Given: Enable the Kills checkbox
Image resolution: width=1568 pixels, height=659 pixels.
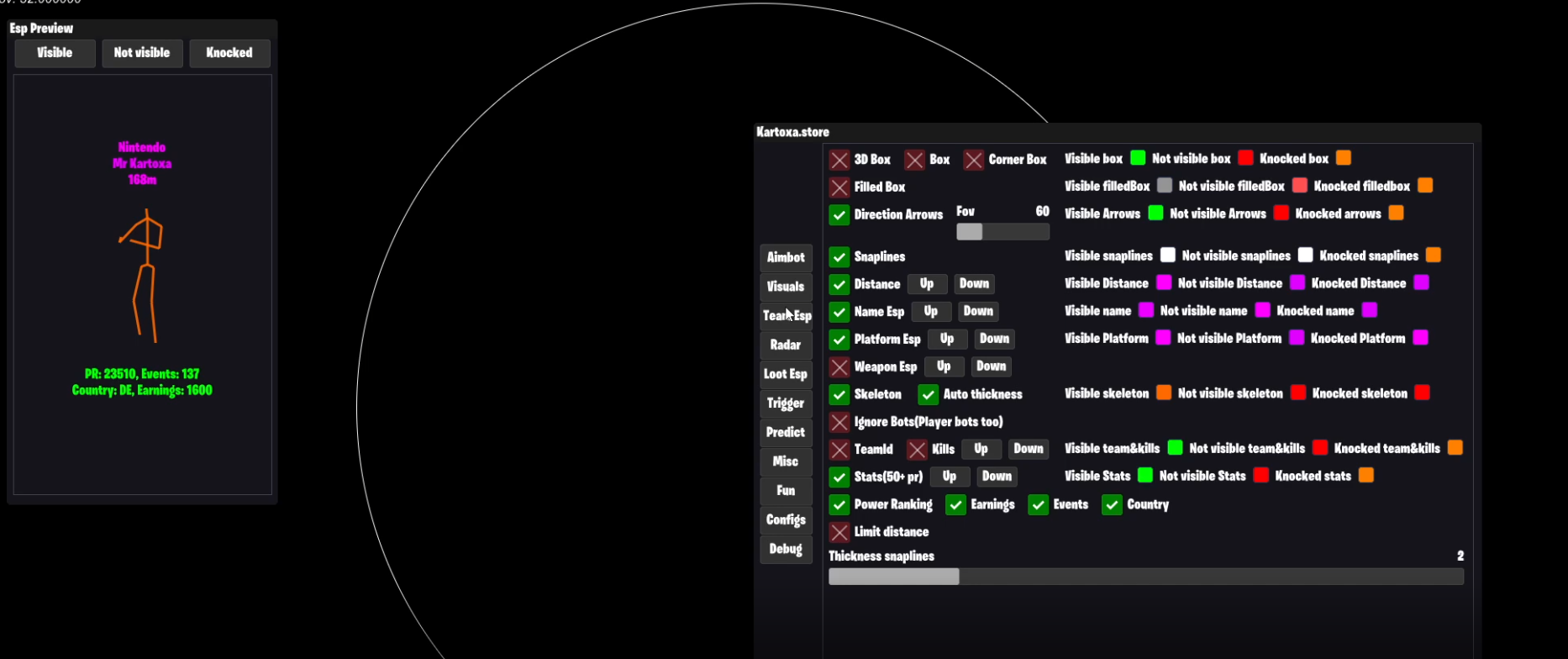Looking at the screenshot, I should click(917, 450).
